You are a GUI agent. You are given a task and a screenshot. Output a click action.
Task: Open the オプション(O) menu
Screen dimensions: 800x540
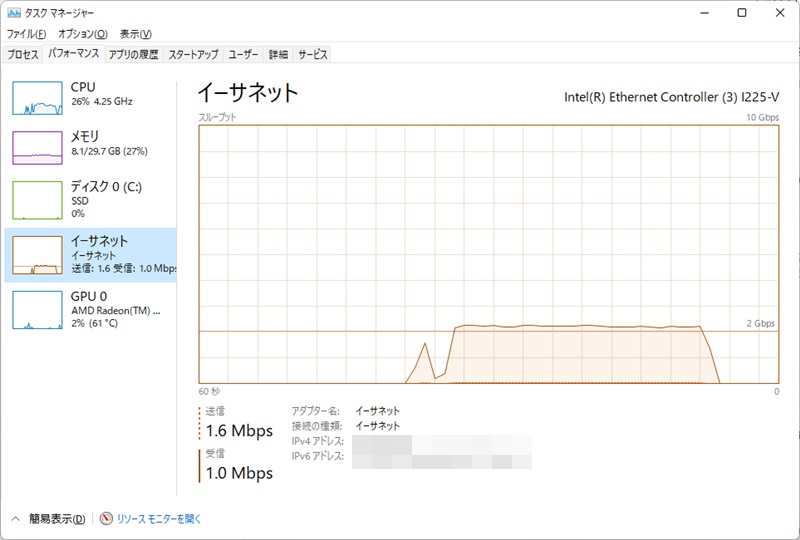point(82,34)
